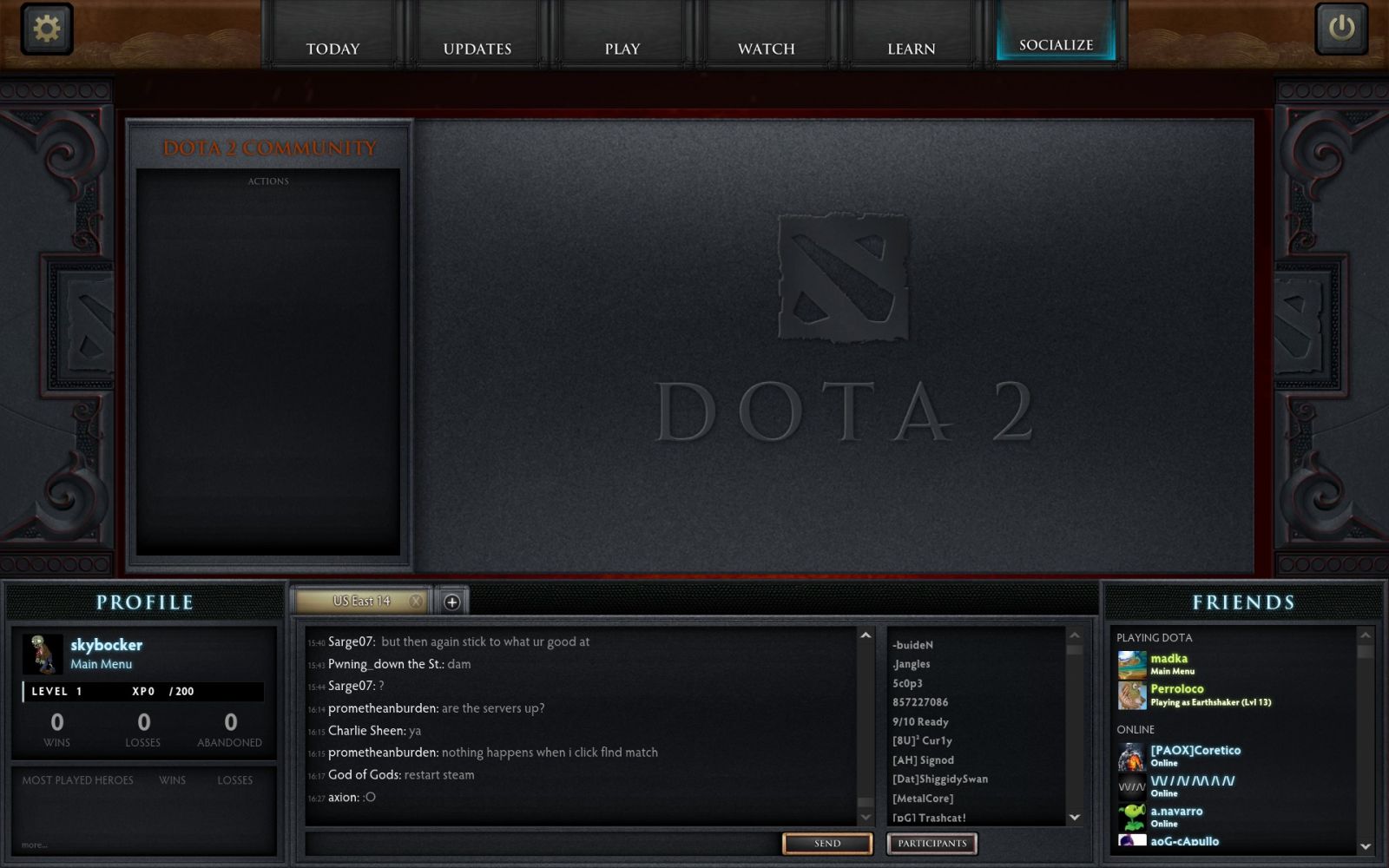
Task: Click the power quit icon
Action: (1341, 29)
